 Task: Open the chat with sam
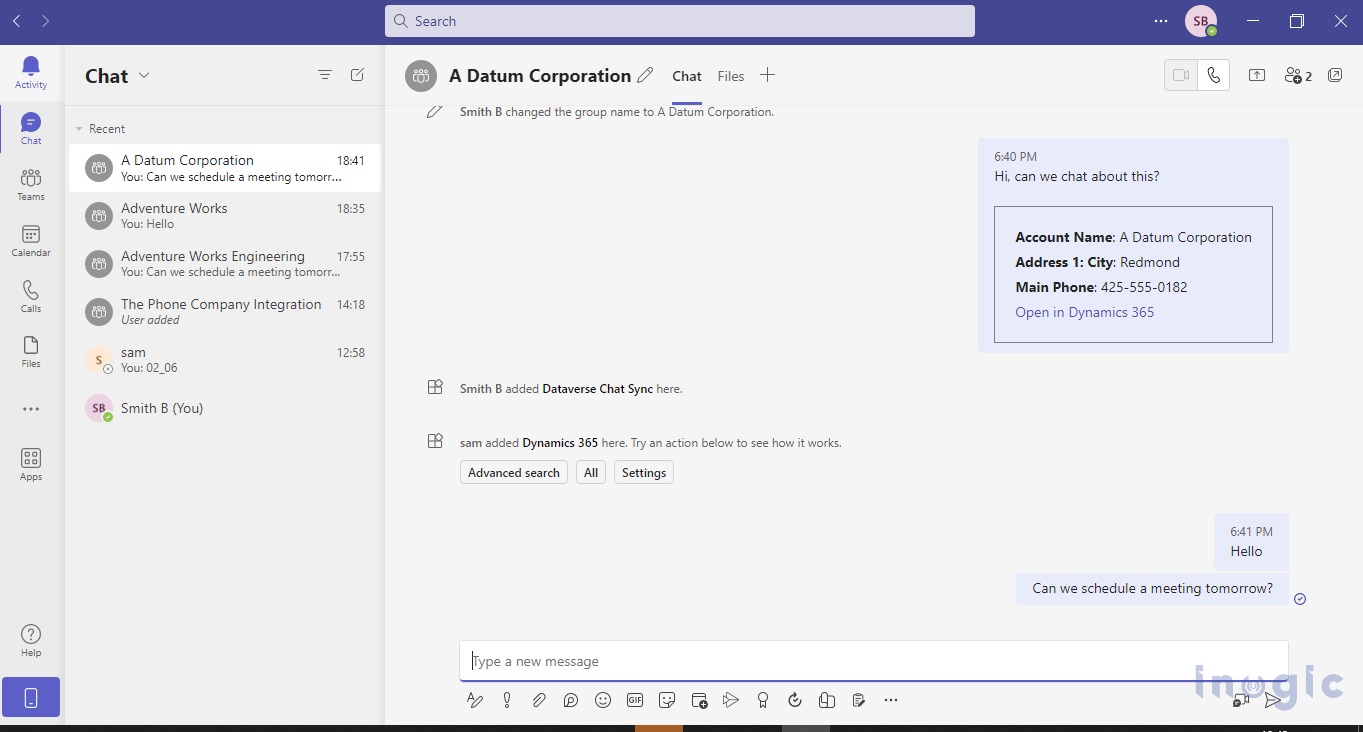(x=225, y=360)
